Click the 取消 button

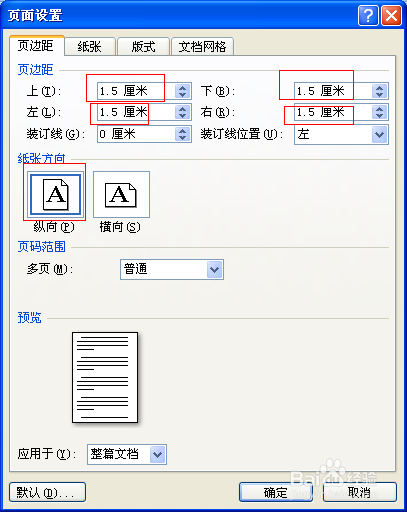pos(359,492)
